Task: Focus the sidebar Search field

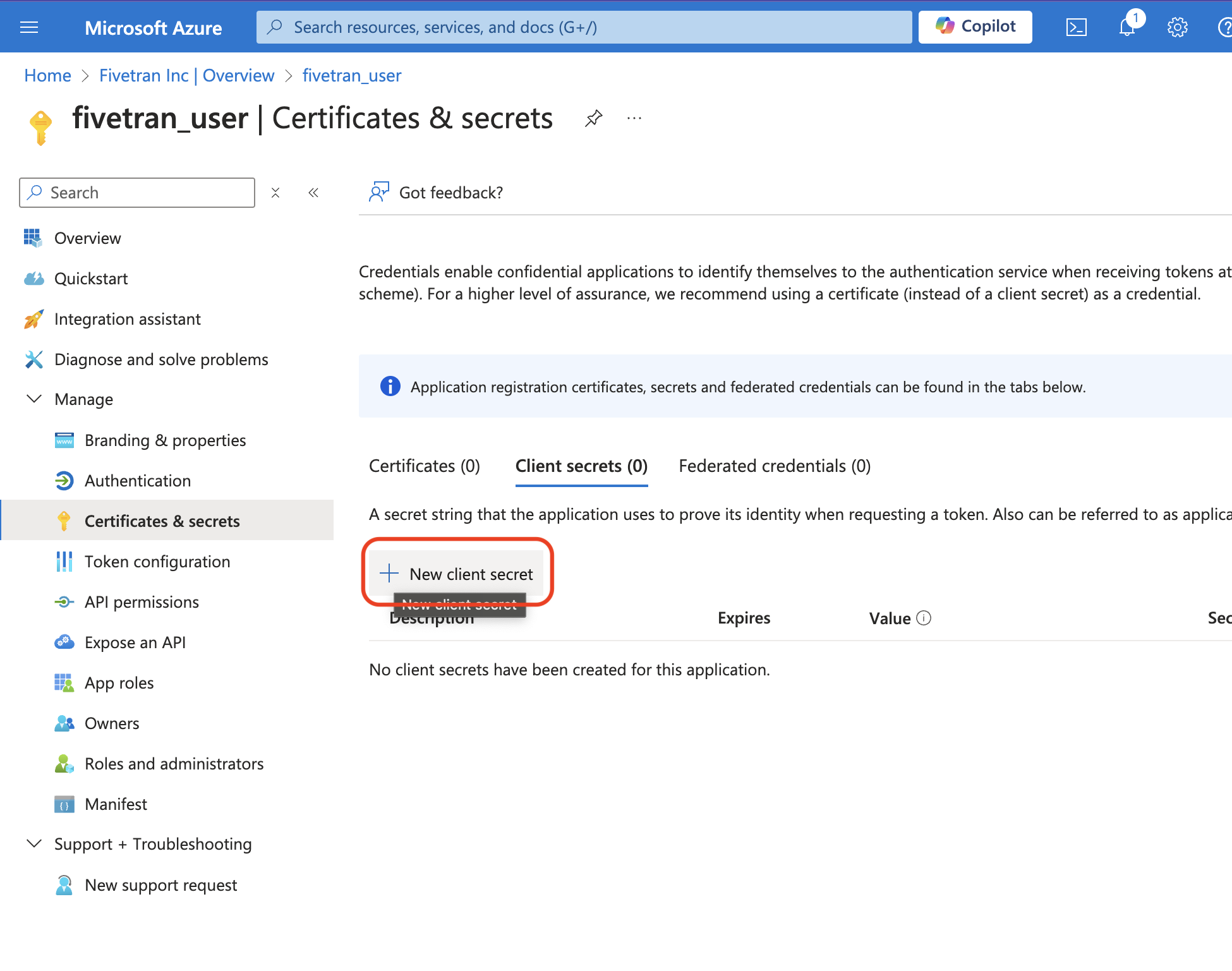Action: [x=137, y=193]
